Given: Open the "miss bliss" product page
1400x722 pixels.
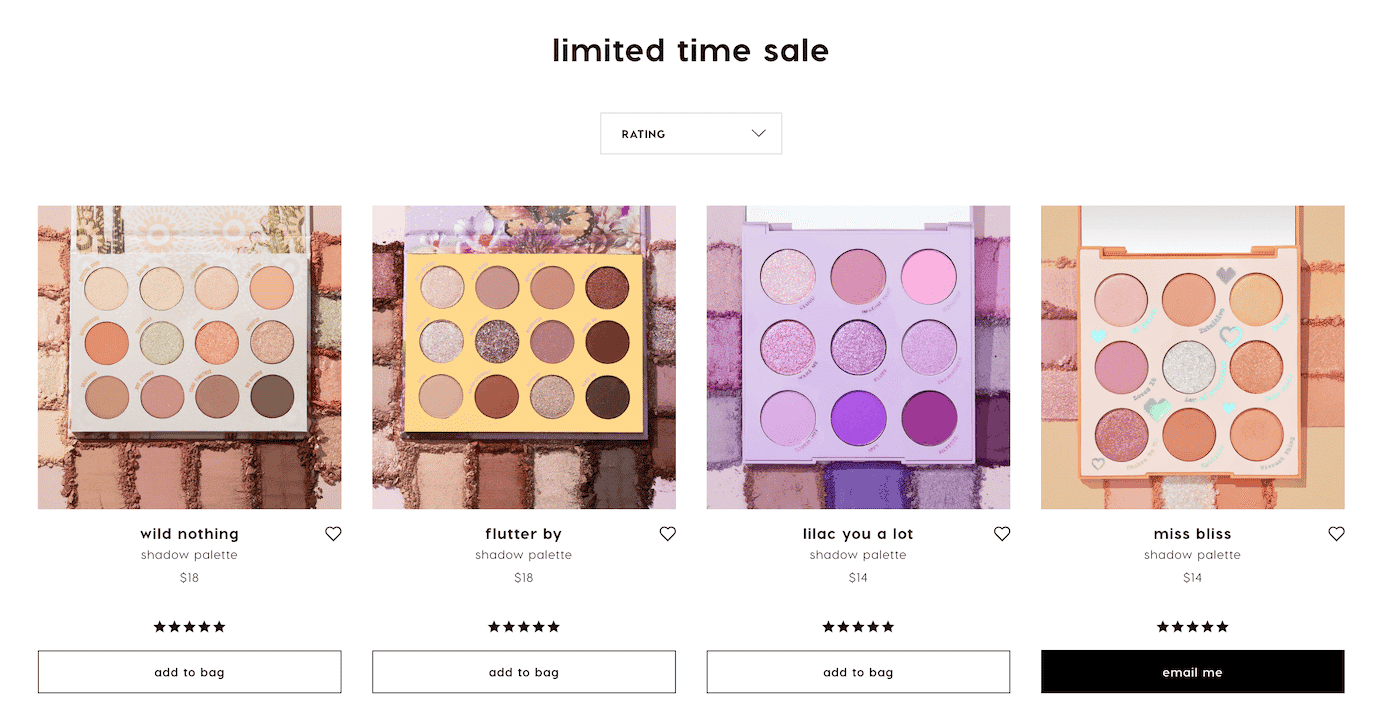Looking at the screenshot, I should pos(1192,533).
